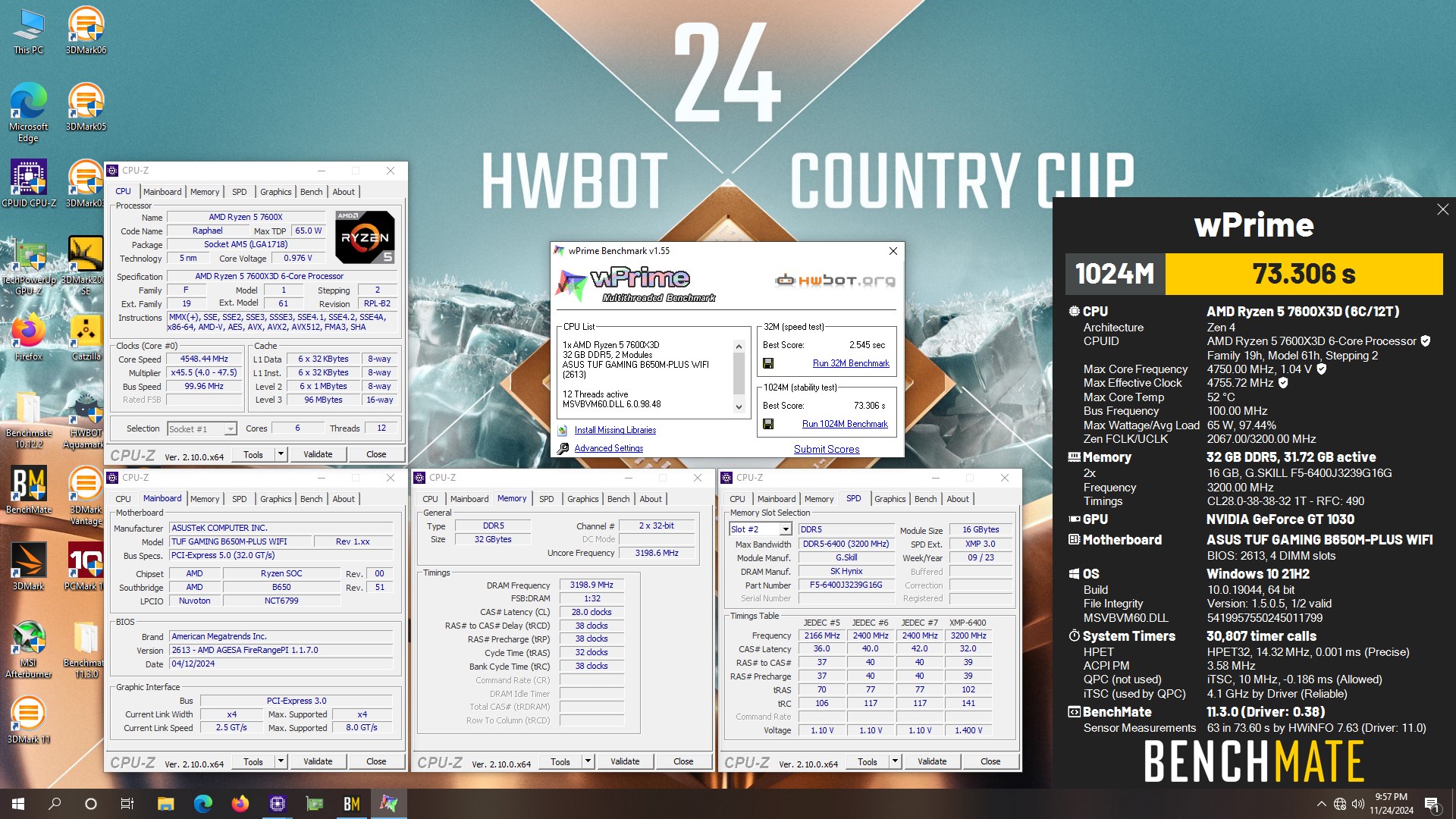Open MSI Afterburner desktop shortcut

tap(28, 649)
